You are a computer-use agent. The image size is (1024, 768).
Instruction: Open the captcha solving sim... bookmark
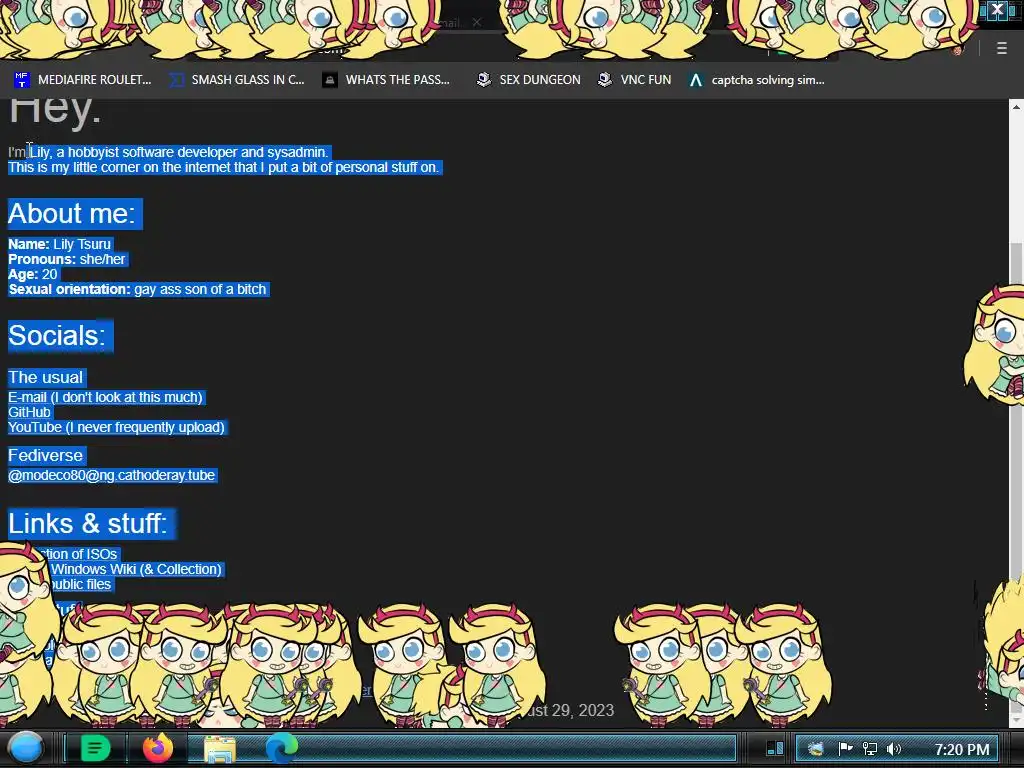(x=757, y=80)
